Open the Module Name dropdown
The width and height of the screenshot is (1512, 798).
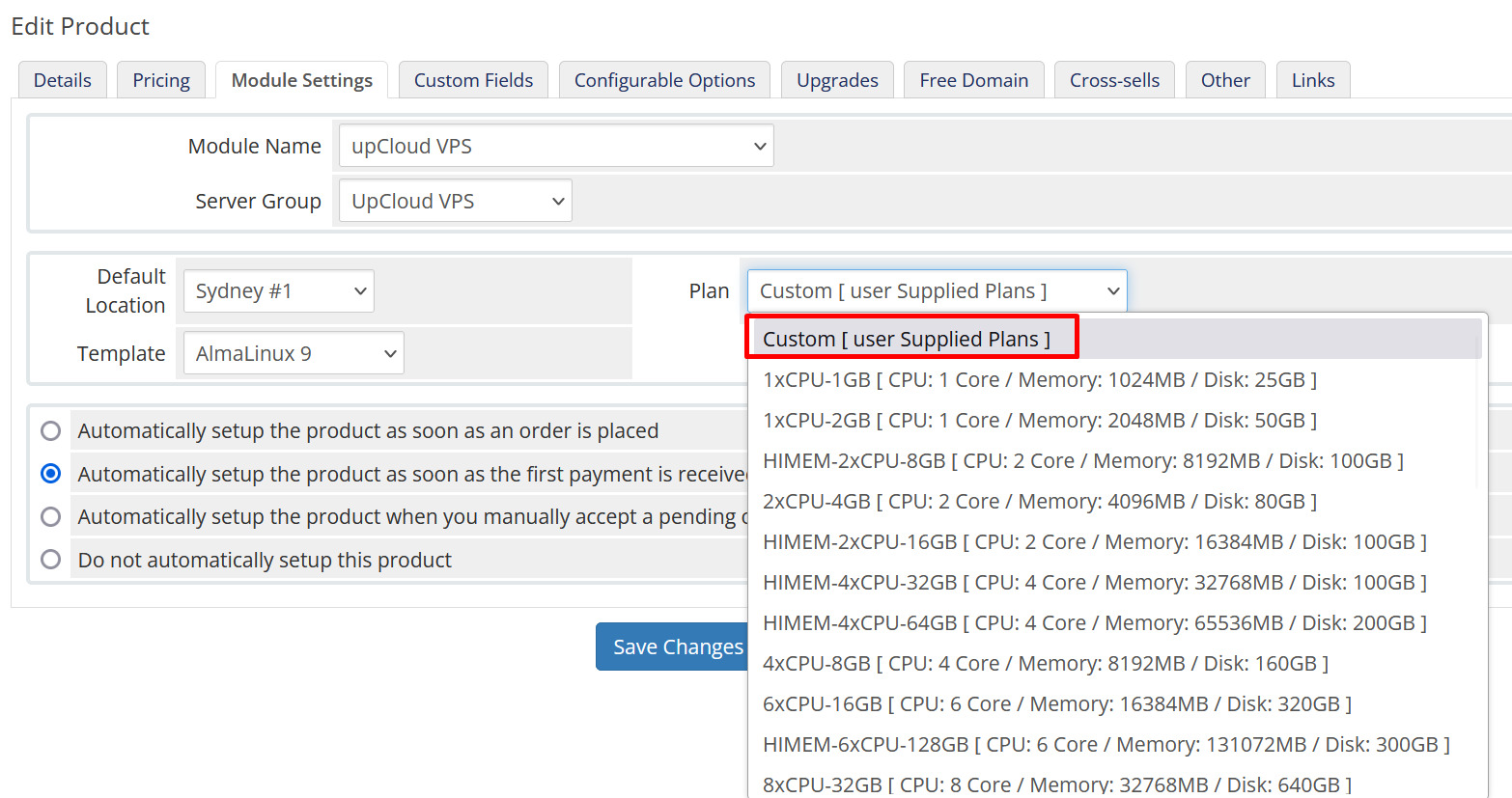tap(555, 145)
